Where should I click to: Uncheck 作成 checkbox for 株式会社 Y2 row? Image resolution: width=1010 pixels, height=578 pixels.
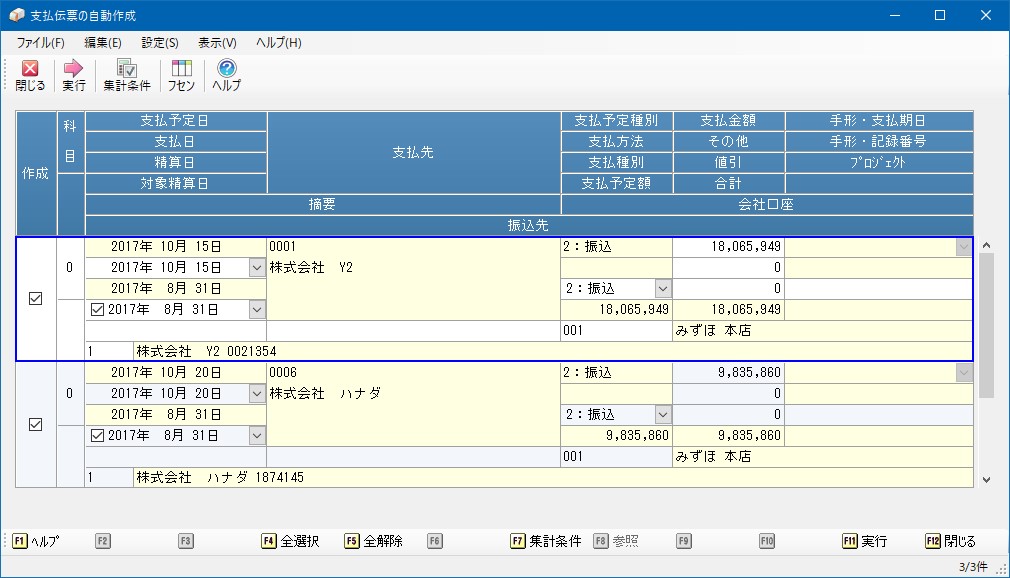(x=35, y=298)
